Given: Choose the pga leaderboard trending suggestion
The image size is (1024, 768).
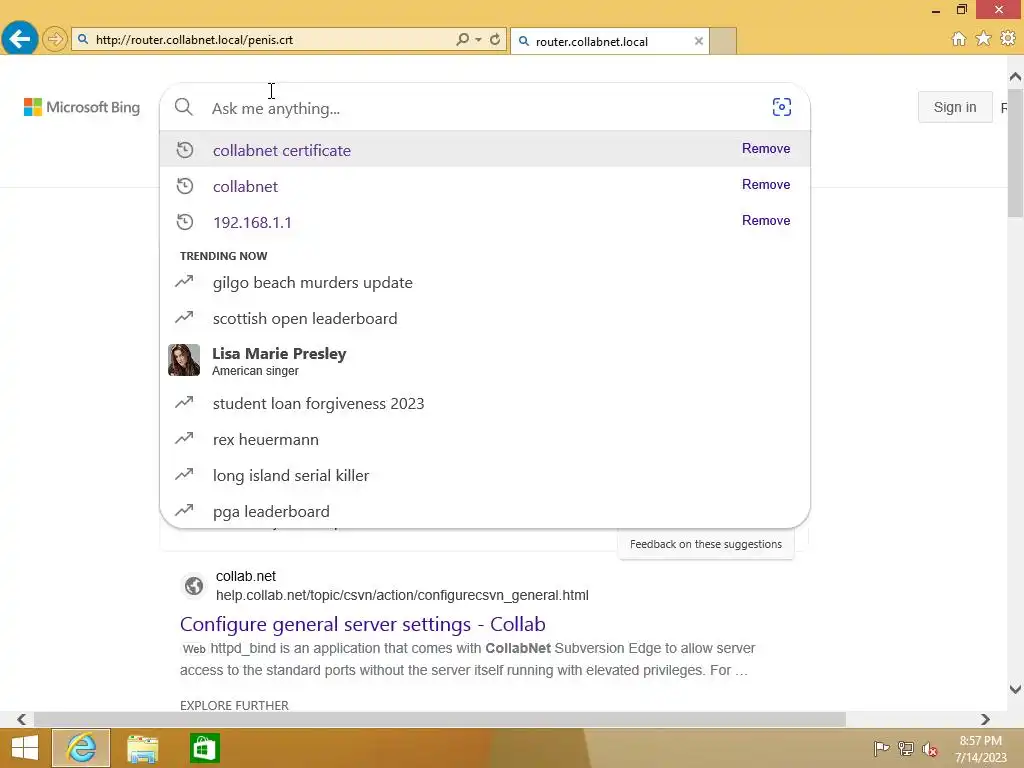Looking at the screenshot, I should point(485,511).
